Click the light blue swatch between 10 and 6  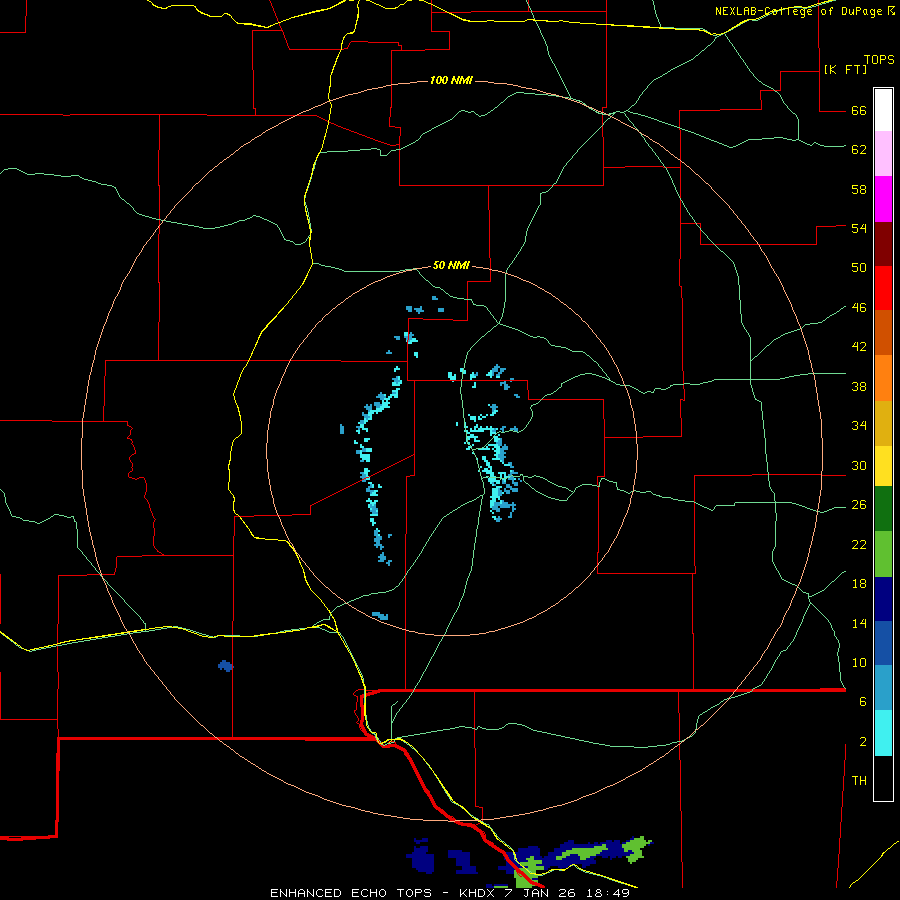pos(883,687)
